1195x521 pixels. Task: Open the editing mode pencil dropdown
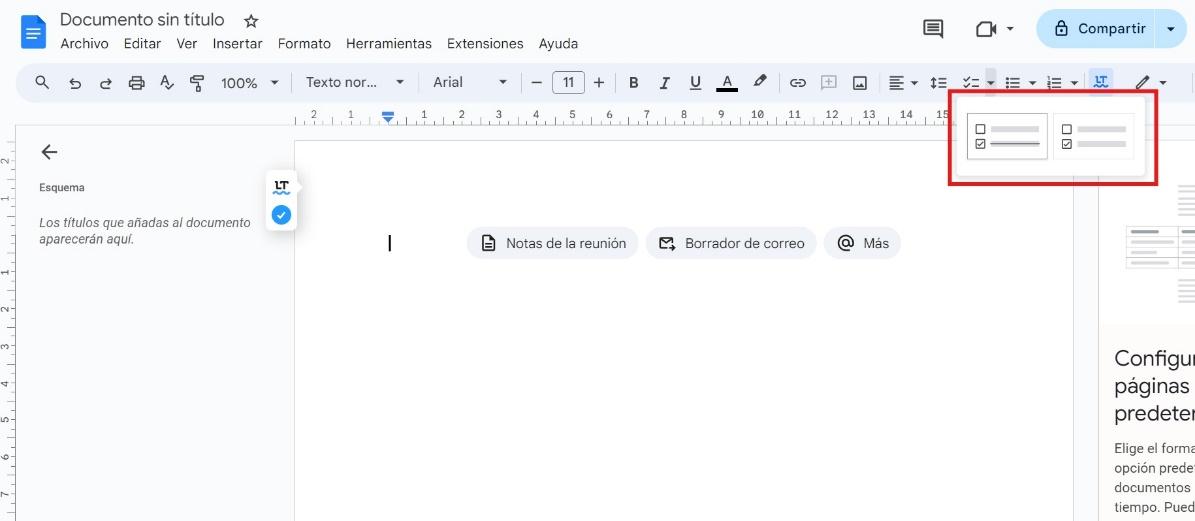(x=1151, y=82)
